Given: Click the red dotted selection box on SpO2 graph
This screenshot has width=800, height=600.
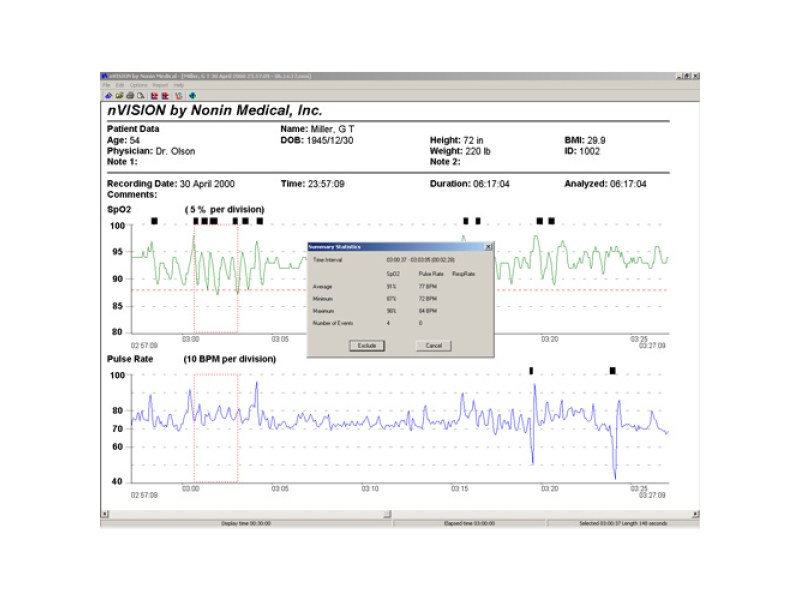Looking at the screenshot, I should tap(216, 279).
